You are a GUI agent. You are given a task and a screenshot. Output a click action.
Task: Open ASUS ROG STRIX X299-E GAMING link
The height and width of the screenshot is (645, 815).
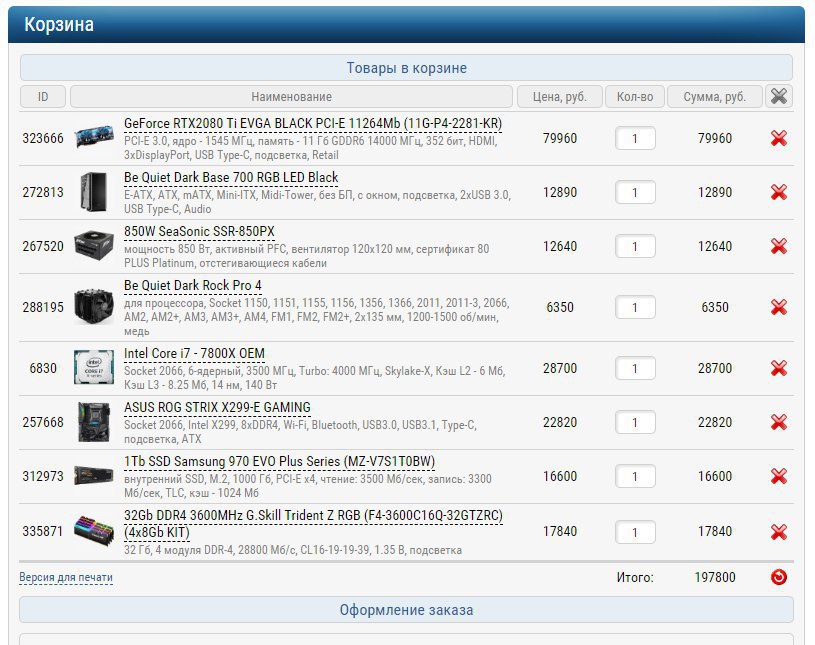217,408
